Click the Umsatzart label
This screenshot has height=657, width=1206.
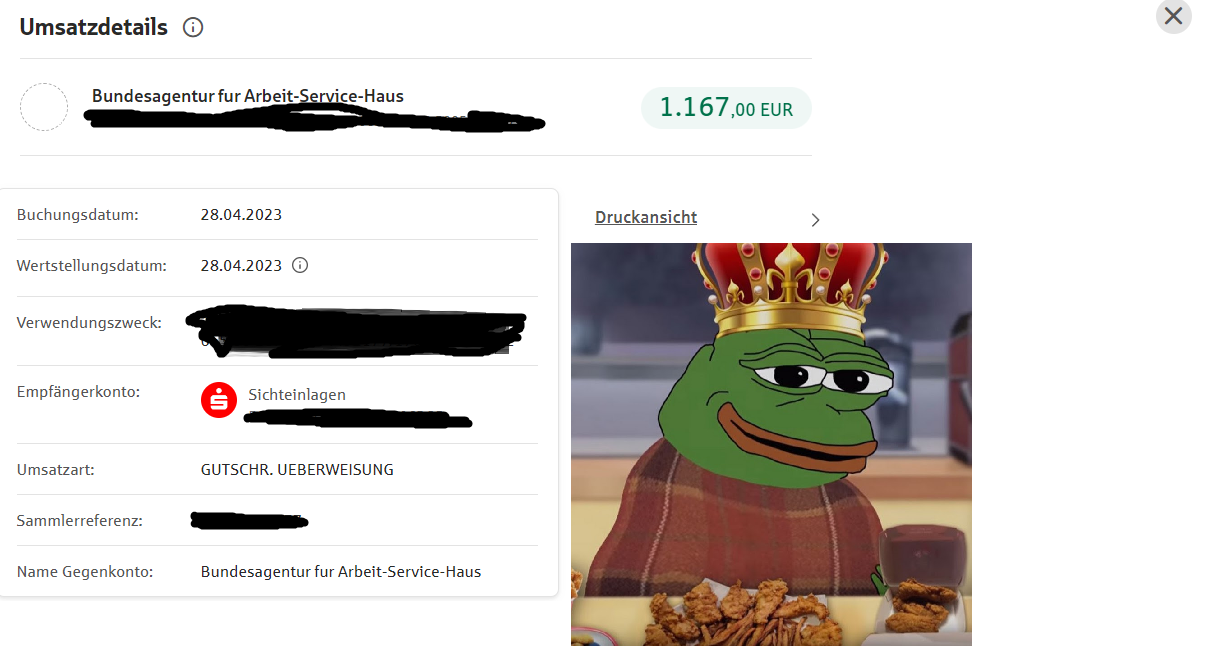coord(55,469)
